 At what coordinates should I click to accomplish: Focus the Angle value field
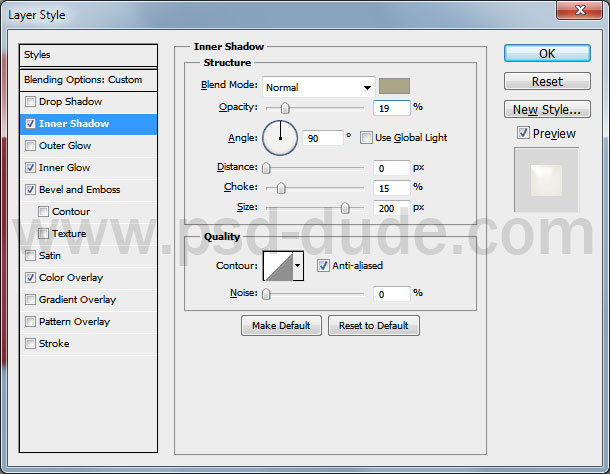[x=323, y=138]
